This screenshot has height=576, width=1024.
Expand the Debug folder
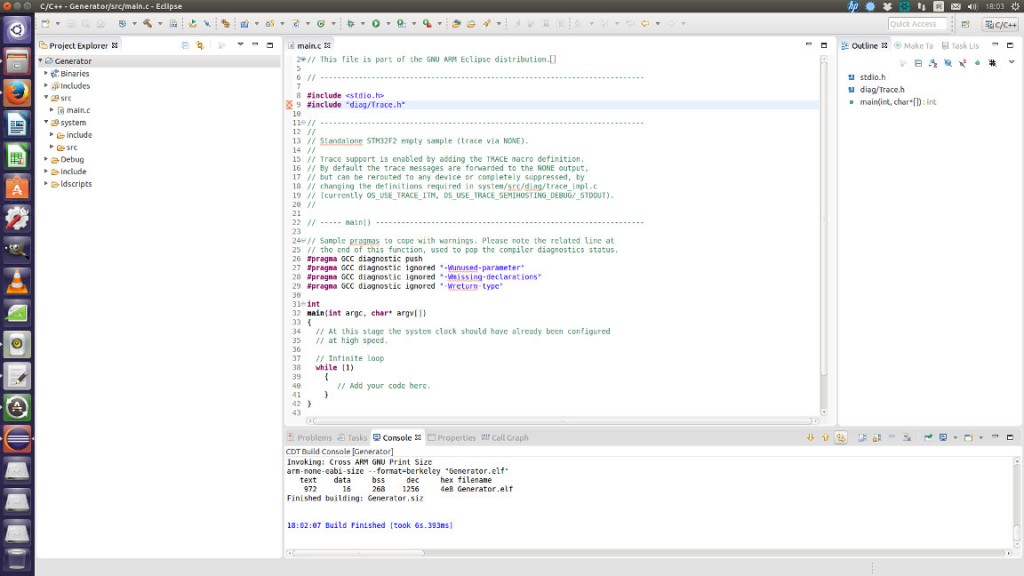pyautogui.click(x=46, y=159)
